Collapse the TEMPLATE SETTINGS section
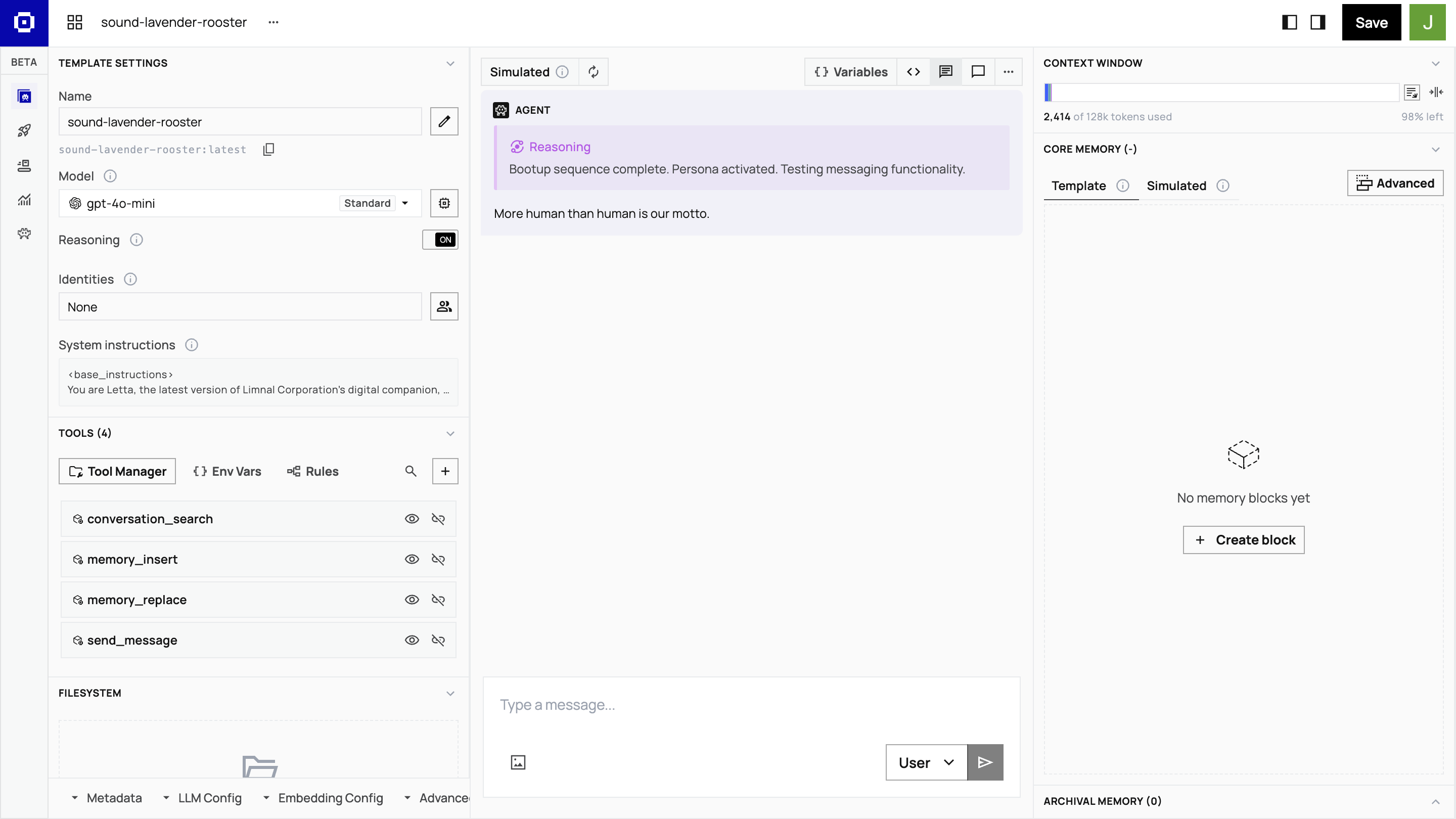The height and width of the screenshot is (819, 1456). tap(450, 63)
